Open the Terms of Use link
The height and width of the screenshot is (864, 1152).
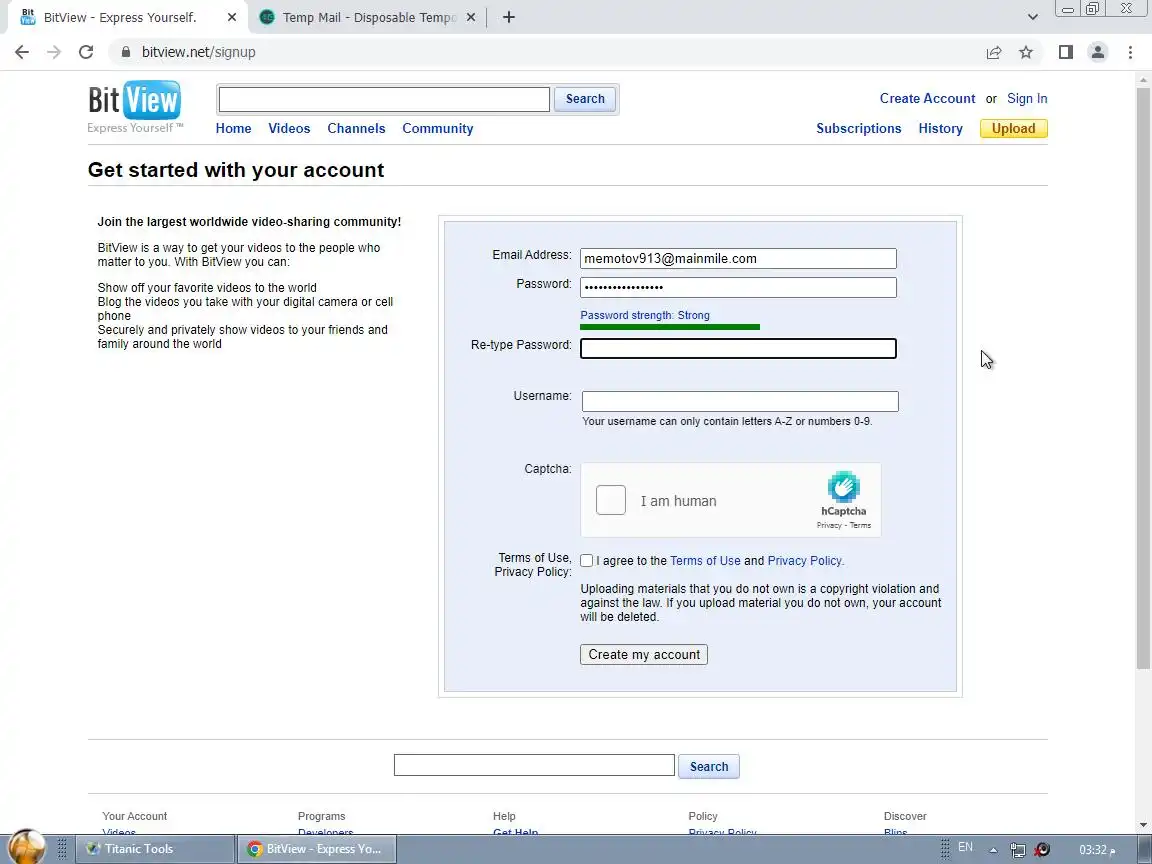click(x=705, y=561)
